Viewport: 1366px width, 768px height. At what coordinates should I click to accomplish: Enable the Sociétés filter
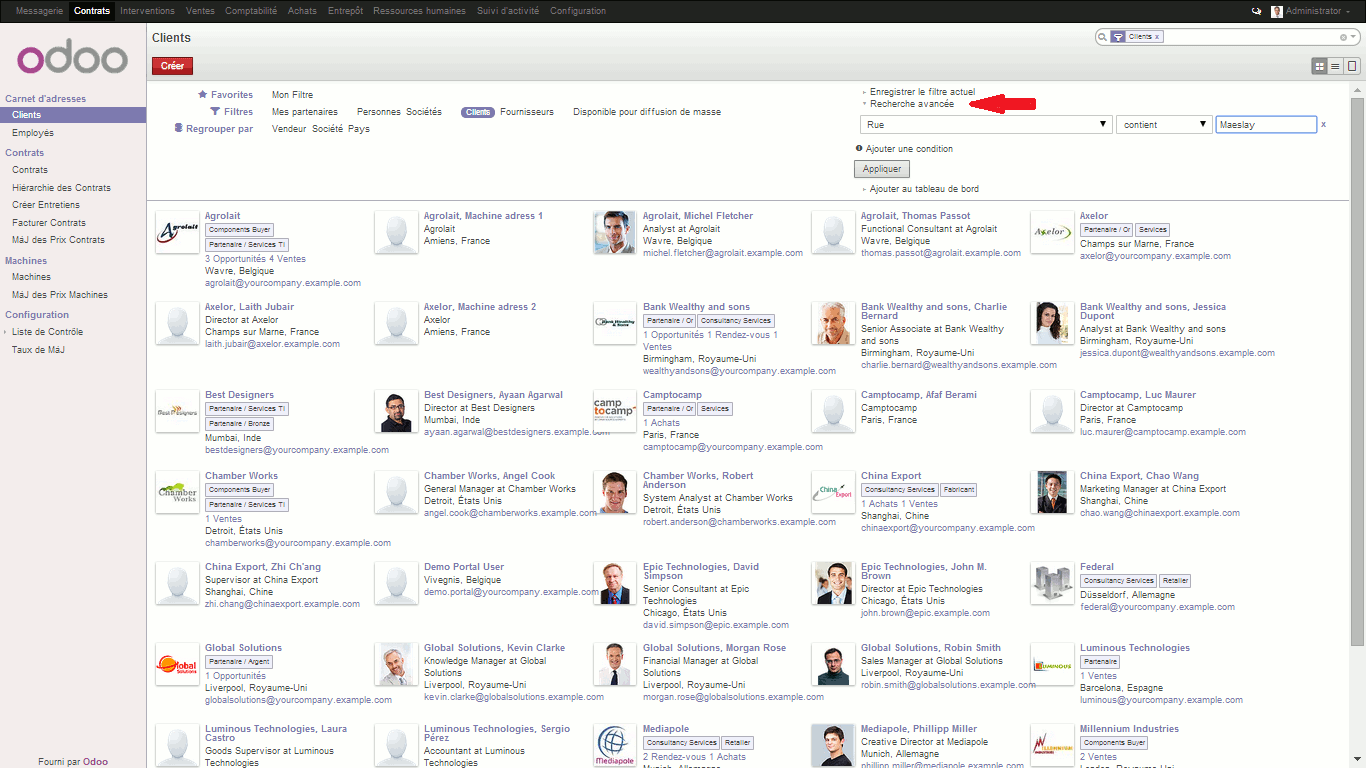[424, 112]
